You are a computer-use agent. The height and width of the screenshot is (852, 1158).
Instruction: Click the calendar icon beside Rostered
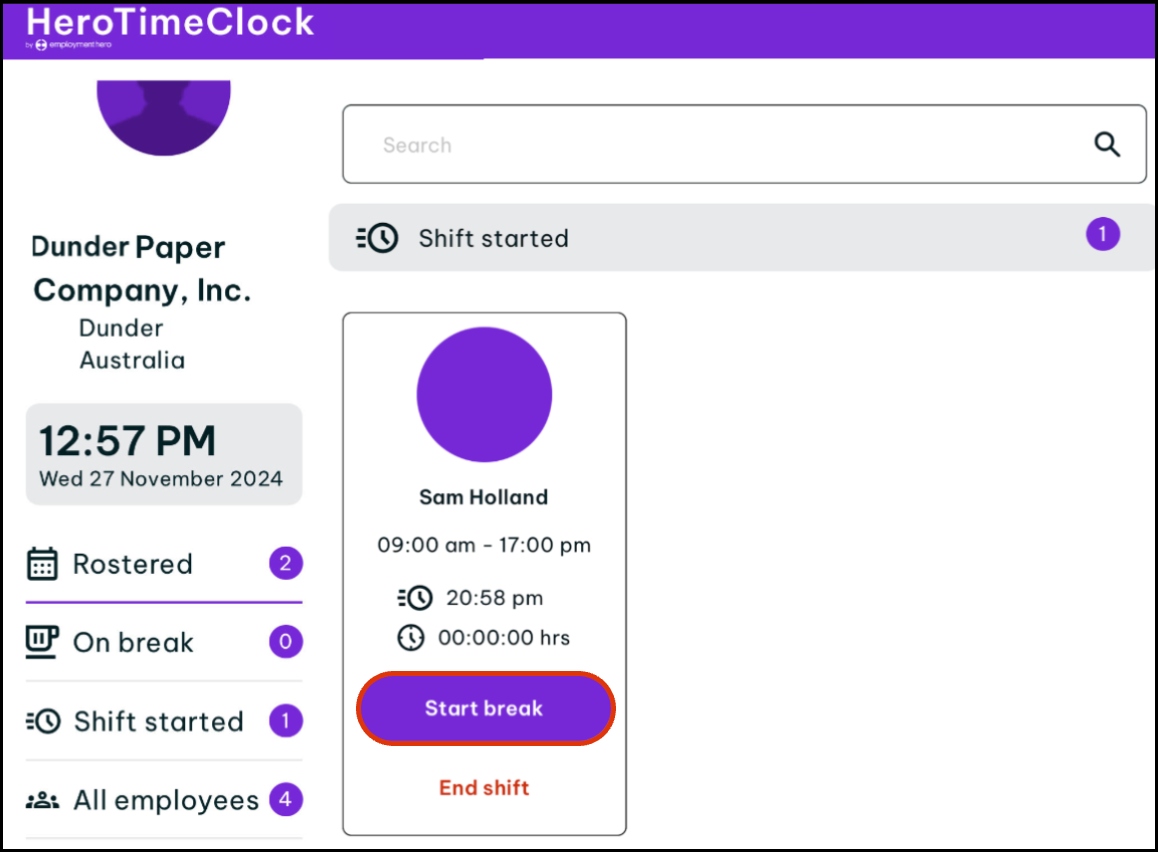42,564
